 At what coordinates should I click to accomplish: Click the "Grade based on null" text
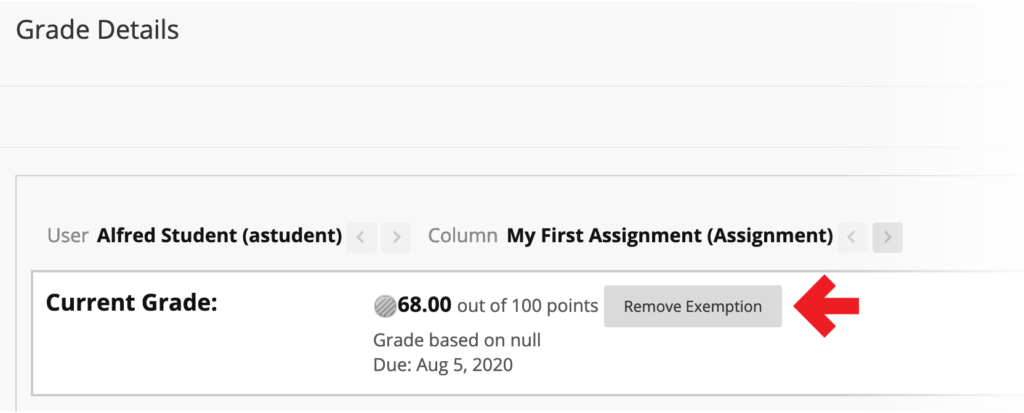(456, 340)
